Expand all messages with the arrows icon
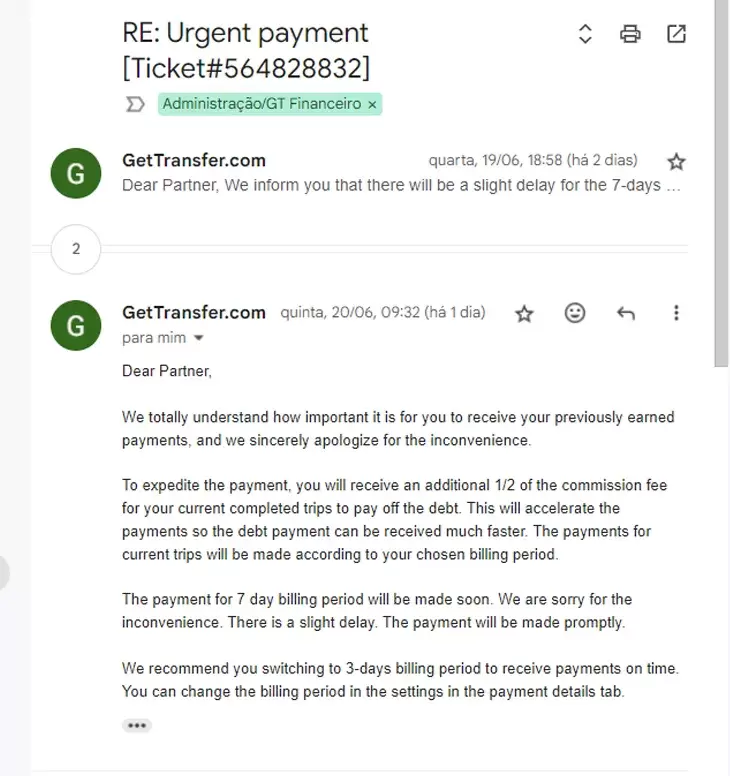Screen dimensions: 730x776 586,34
